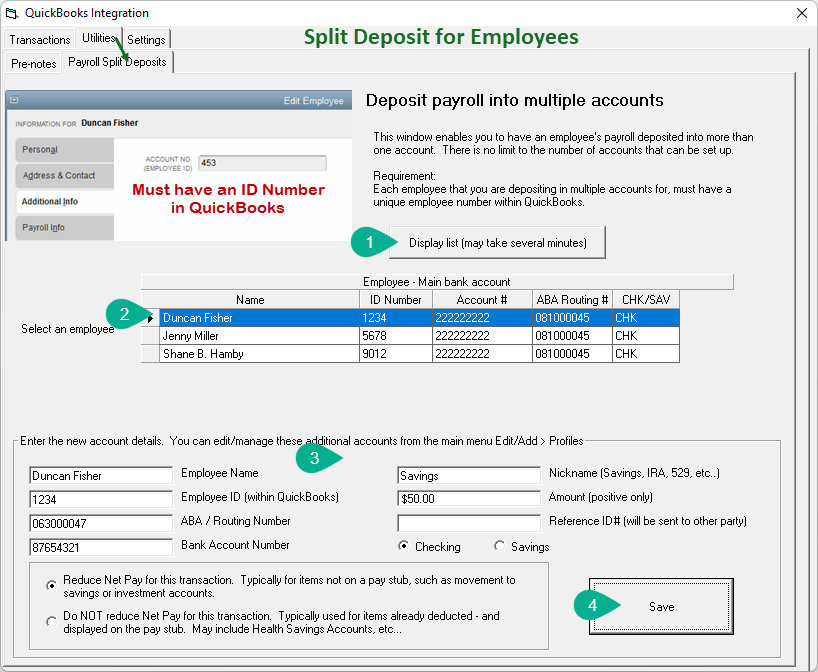Choose Do NOT reduce Net Pay option

(x=51, y=621)
